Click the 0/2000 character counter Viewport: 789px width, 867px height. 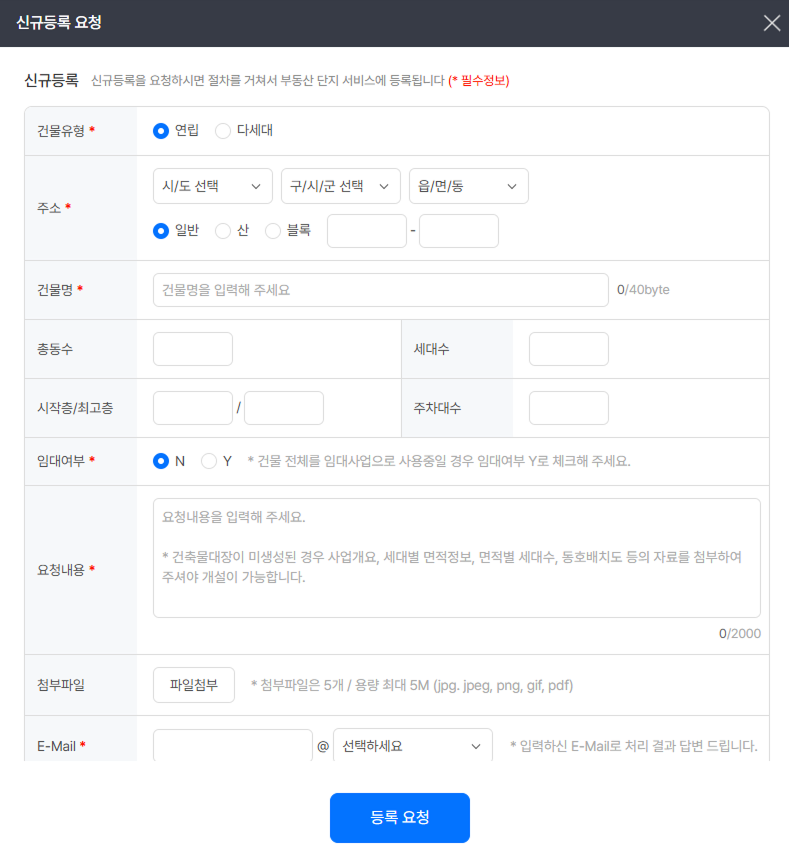[x=740, y=634]
